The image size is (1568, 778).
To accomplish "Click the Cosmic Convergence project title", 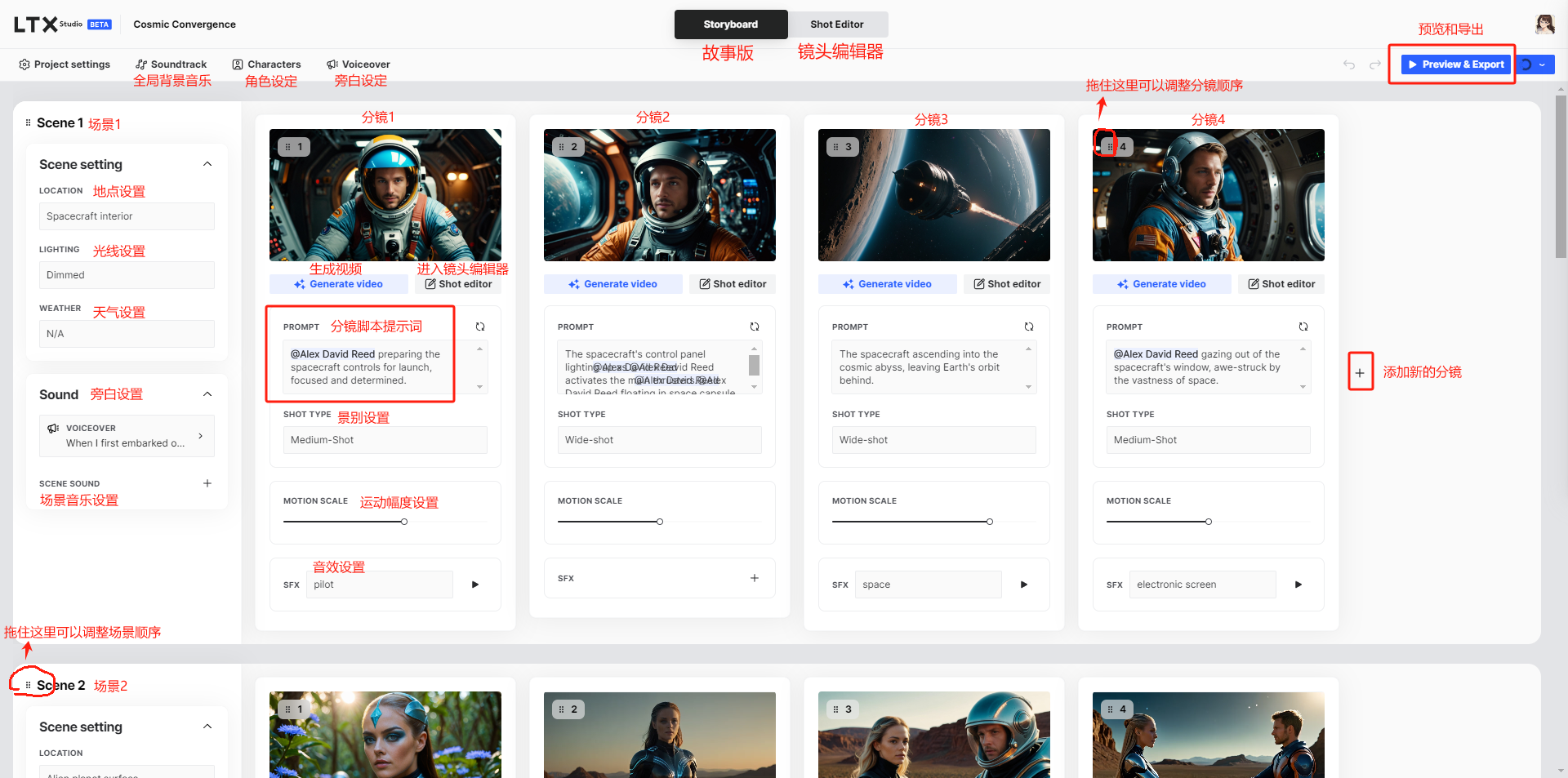I will pos(185,24).
